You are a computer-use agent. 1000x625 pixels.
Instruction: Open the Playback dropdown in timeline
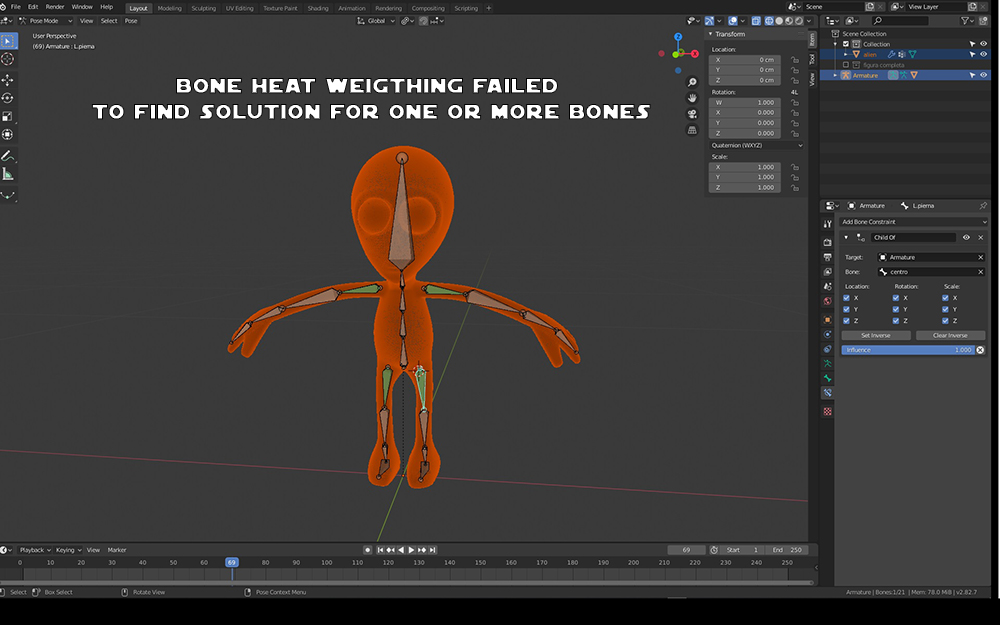[35, 550]
